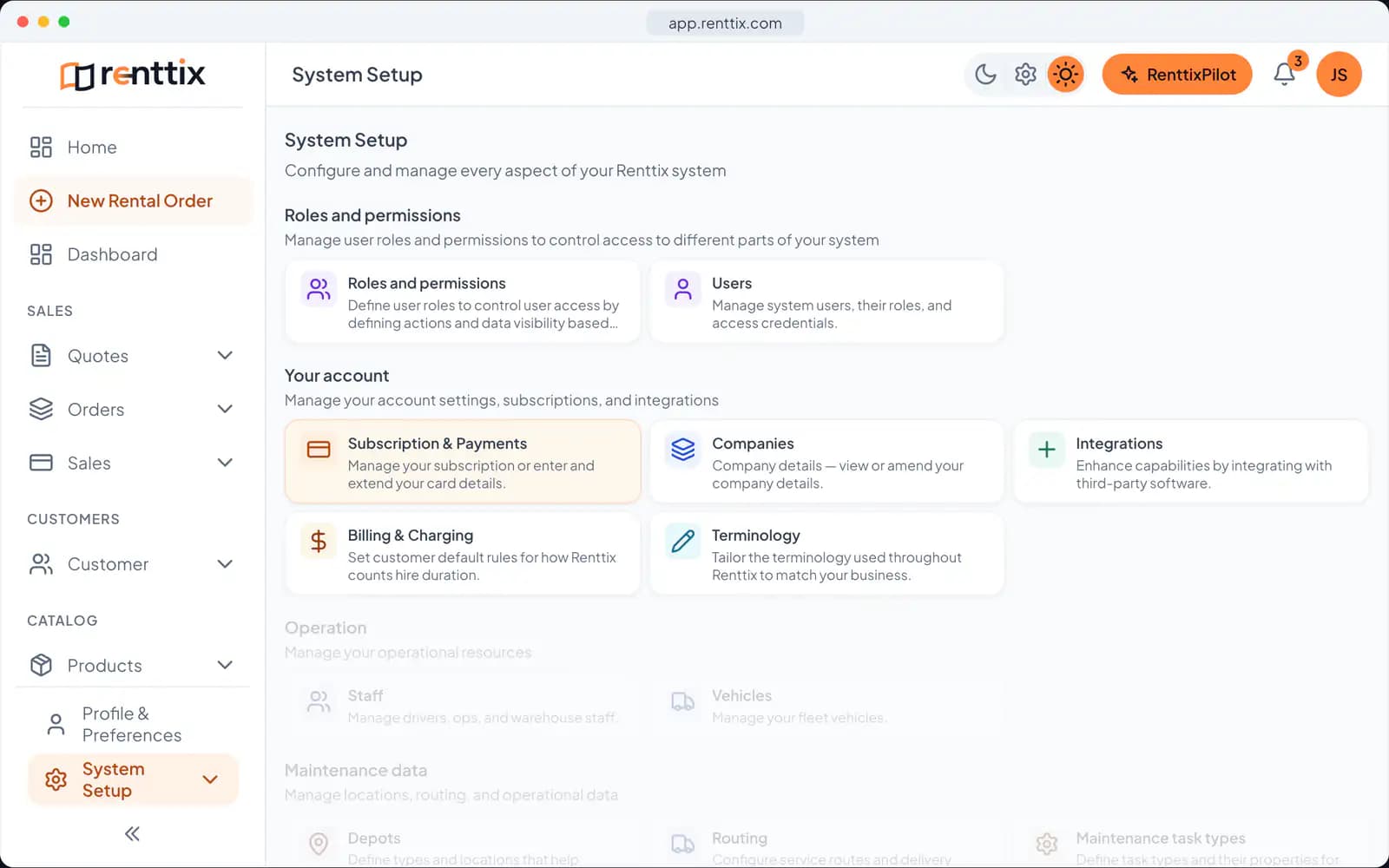Click the Users card person icon
1389x868 pixels.
(683, 289)
